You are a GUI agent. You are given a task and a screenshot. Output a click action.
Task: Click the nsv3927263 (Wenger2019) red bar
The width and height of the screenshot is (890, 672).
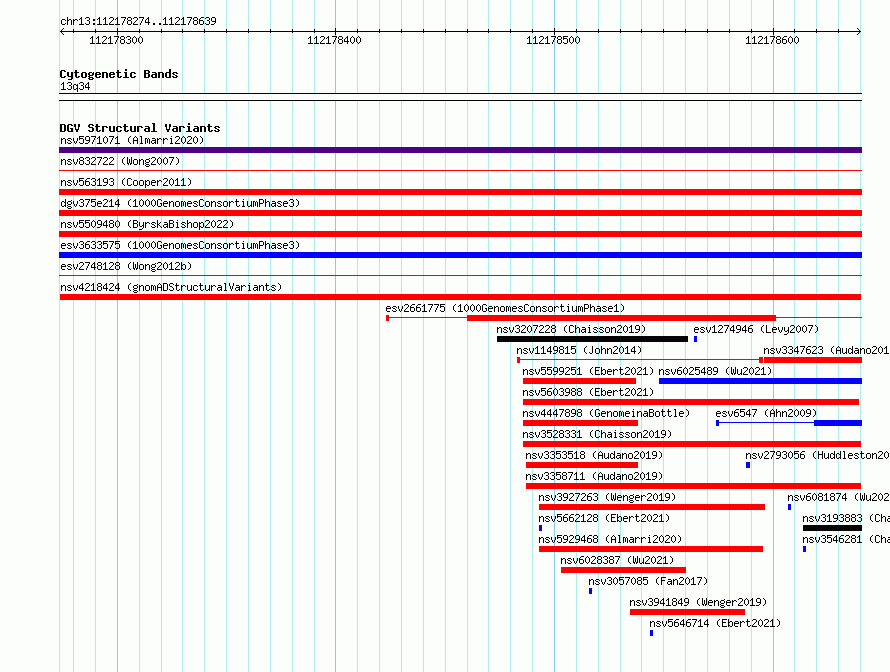(x=652, y=507)
